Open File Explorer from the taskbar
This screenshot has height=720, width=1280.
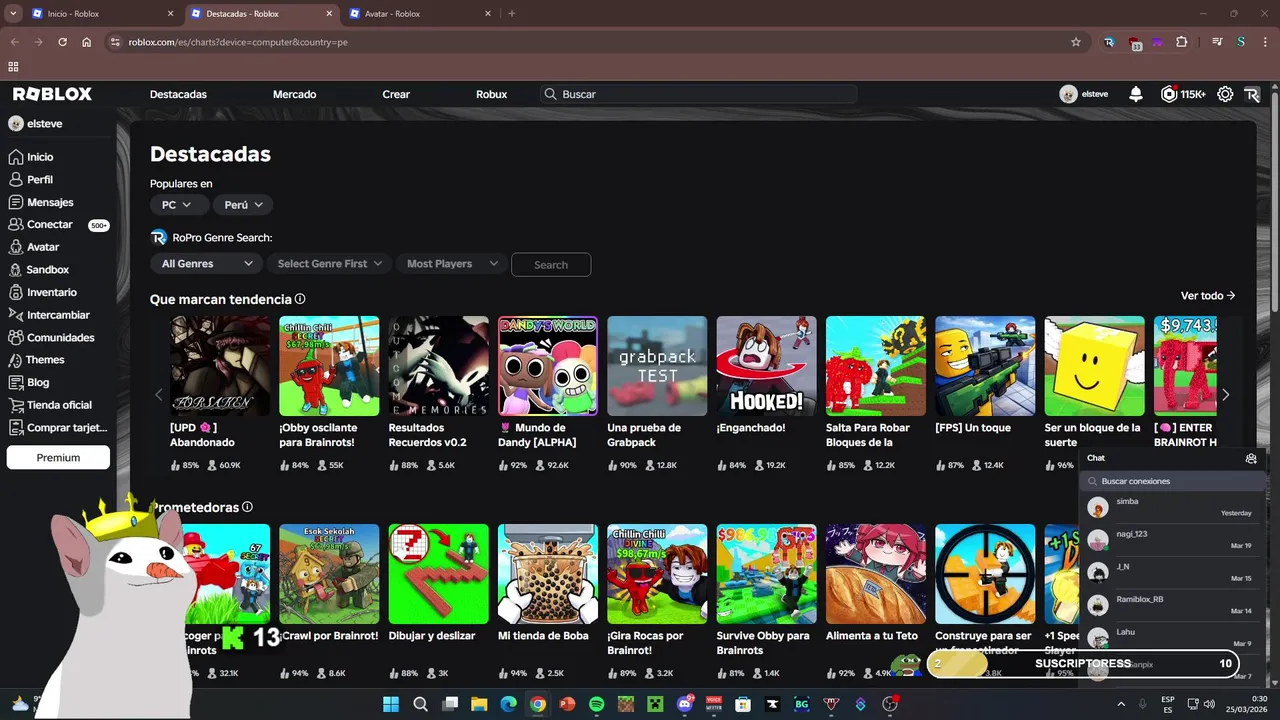point(479,704)
